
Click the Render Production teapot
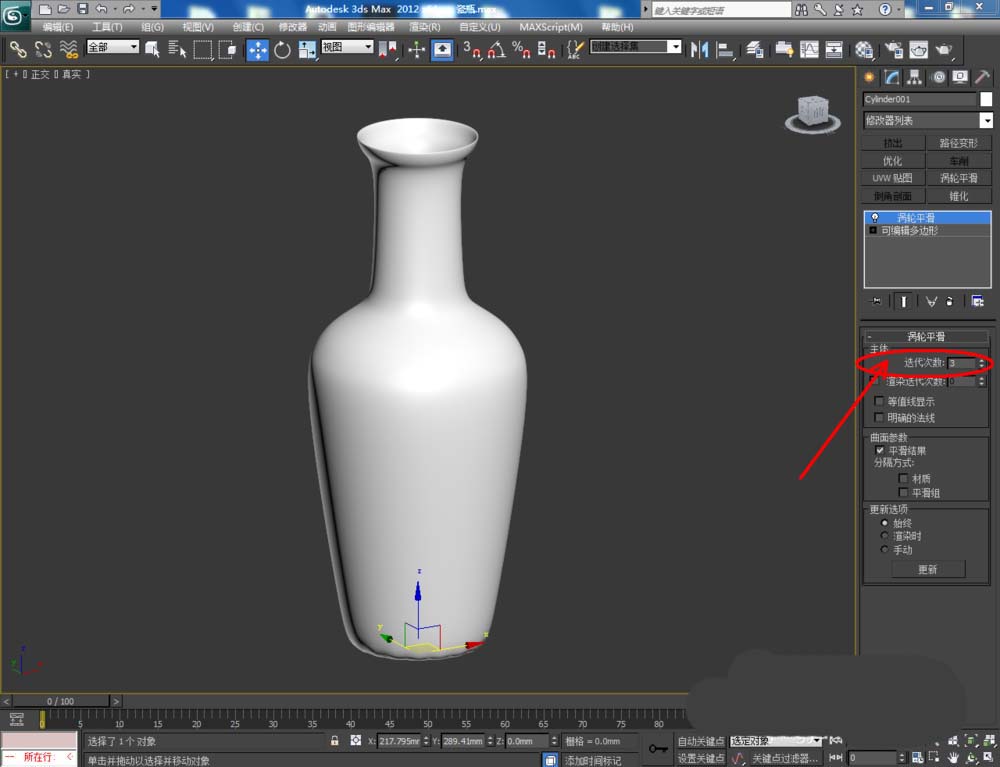(944, 49)
